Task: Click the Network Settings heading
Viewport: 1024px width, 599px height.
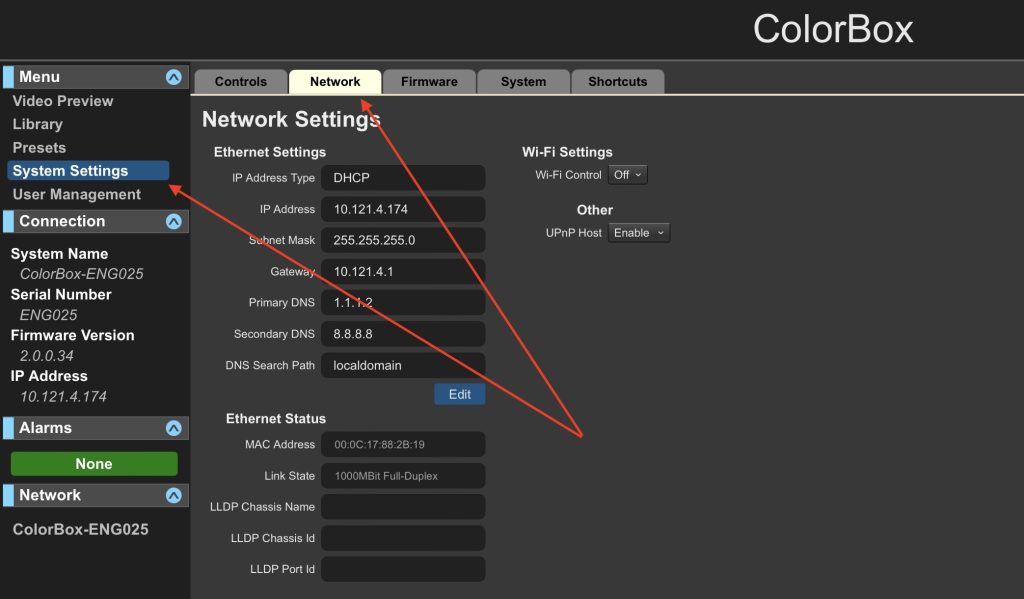Action: (291, 119)
